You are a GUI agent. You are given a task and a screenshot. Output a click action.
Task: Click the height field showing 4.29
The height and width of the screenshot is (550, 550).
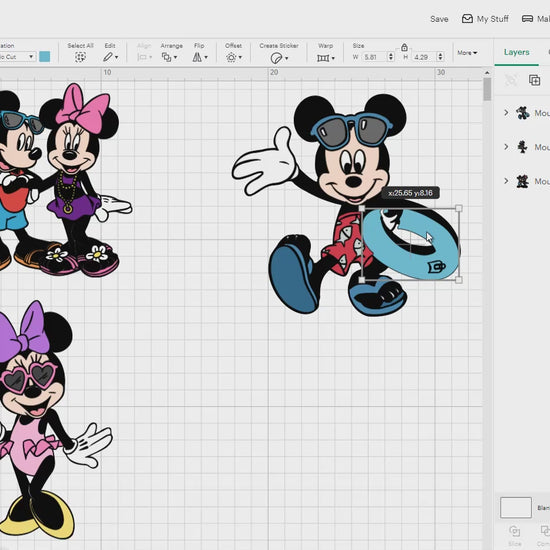[424, 57]
